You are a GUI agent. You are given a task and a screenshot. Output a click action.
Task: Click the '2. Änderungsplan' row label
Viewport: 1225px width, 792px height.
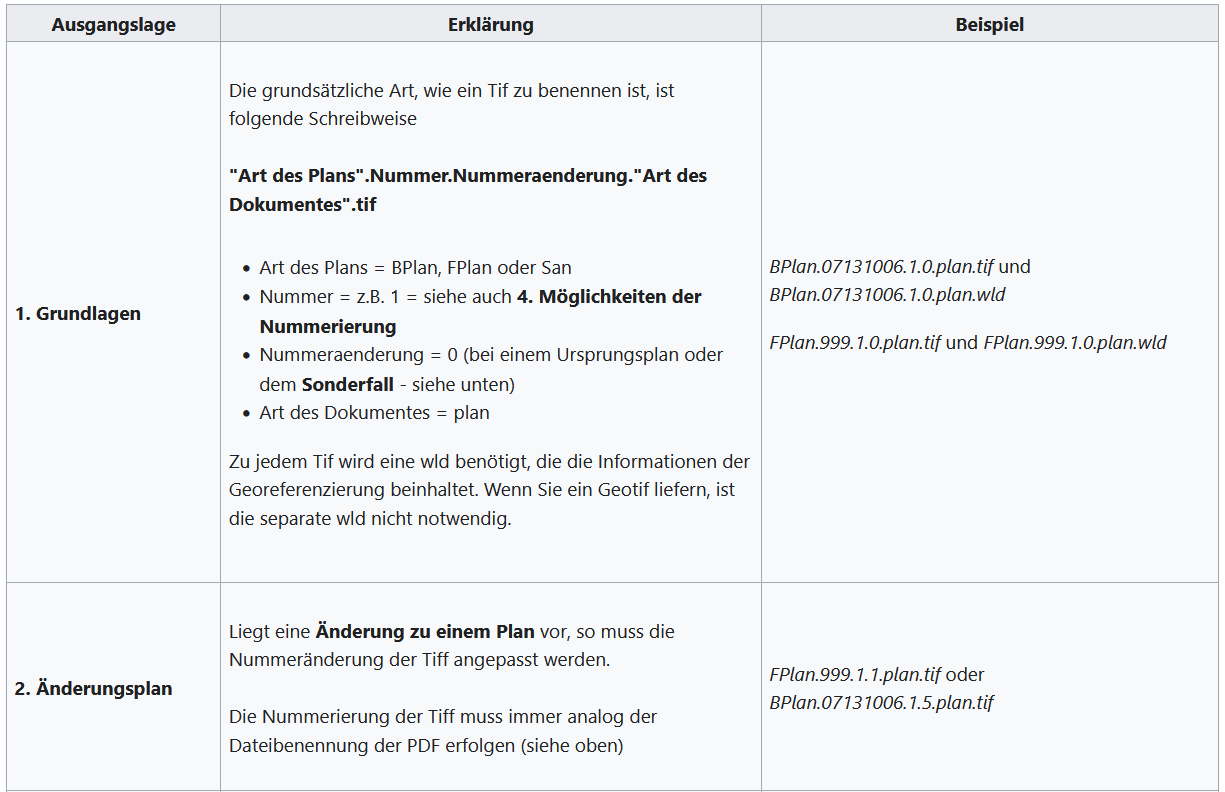(x=93, y=688)
